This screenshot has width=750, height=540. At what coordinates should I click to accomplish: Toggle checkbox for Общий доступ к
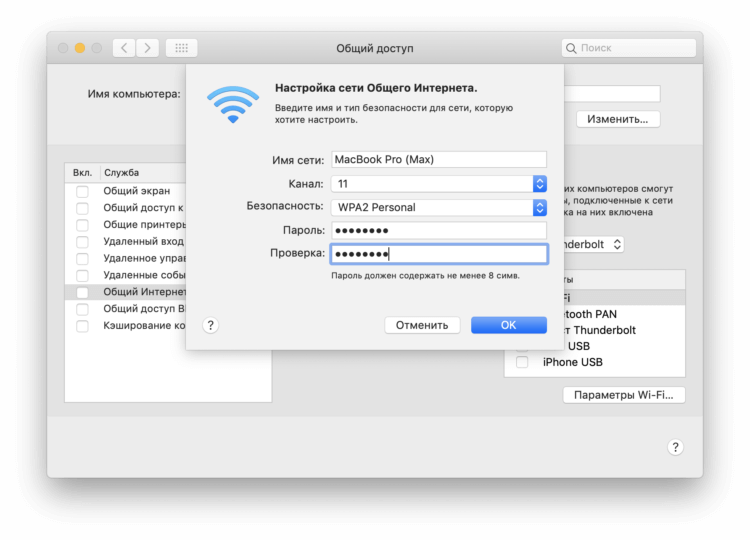click(x=82, y=208)
